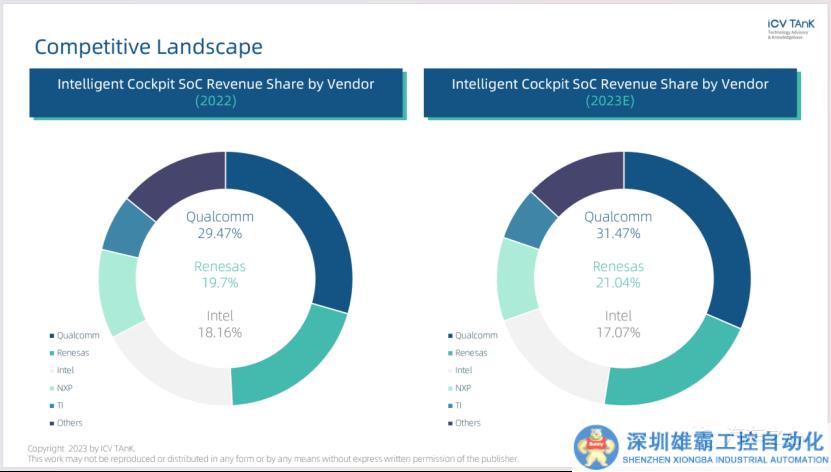Click the Others legend entry in 2022 chart

(69, 423)
